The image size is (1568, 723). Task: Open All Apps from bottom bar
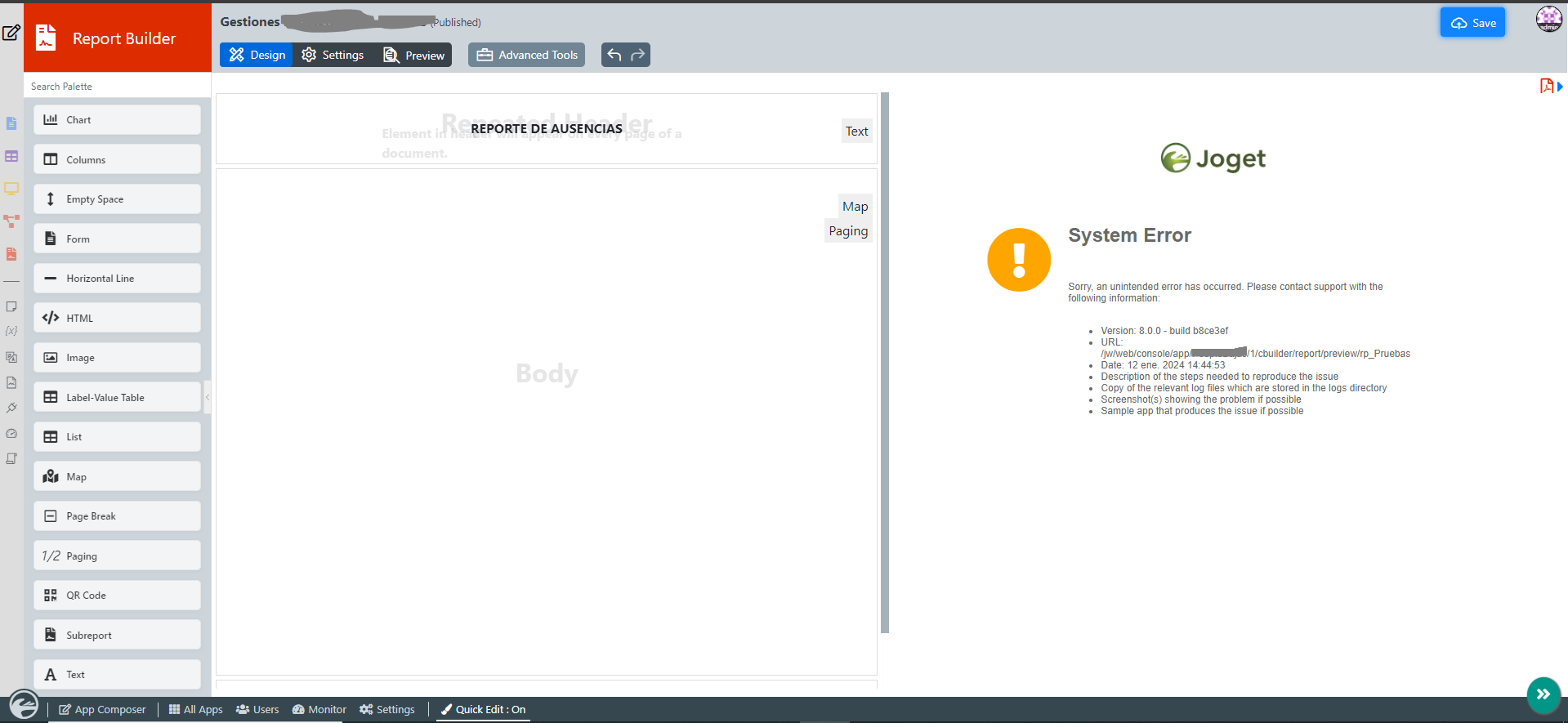pos(195,709)
